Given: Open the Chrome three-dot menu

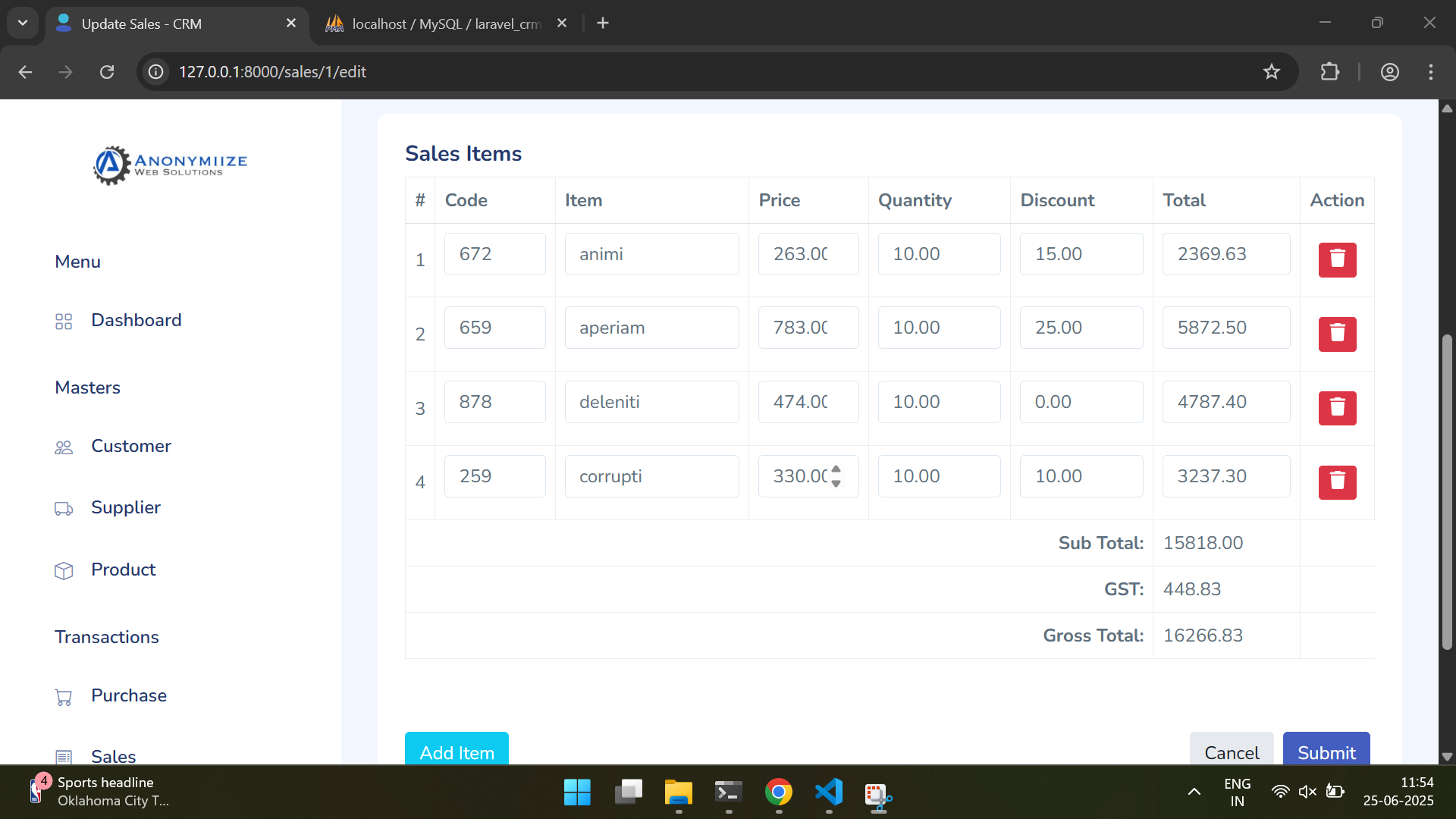Looking at the screenshot, I should coord(1430,72).
